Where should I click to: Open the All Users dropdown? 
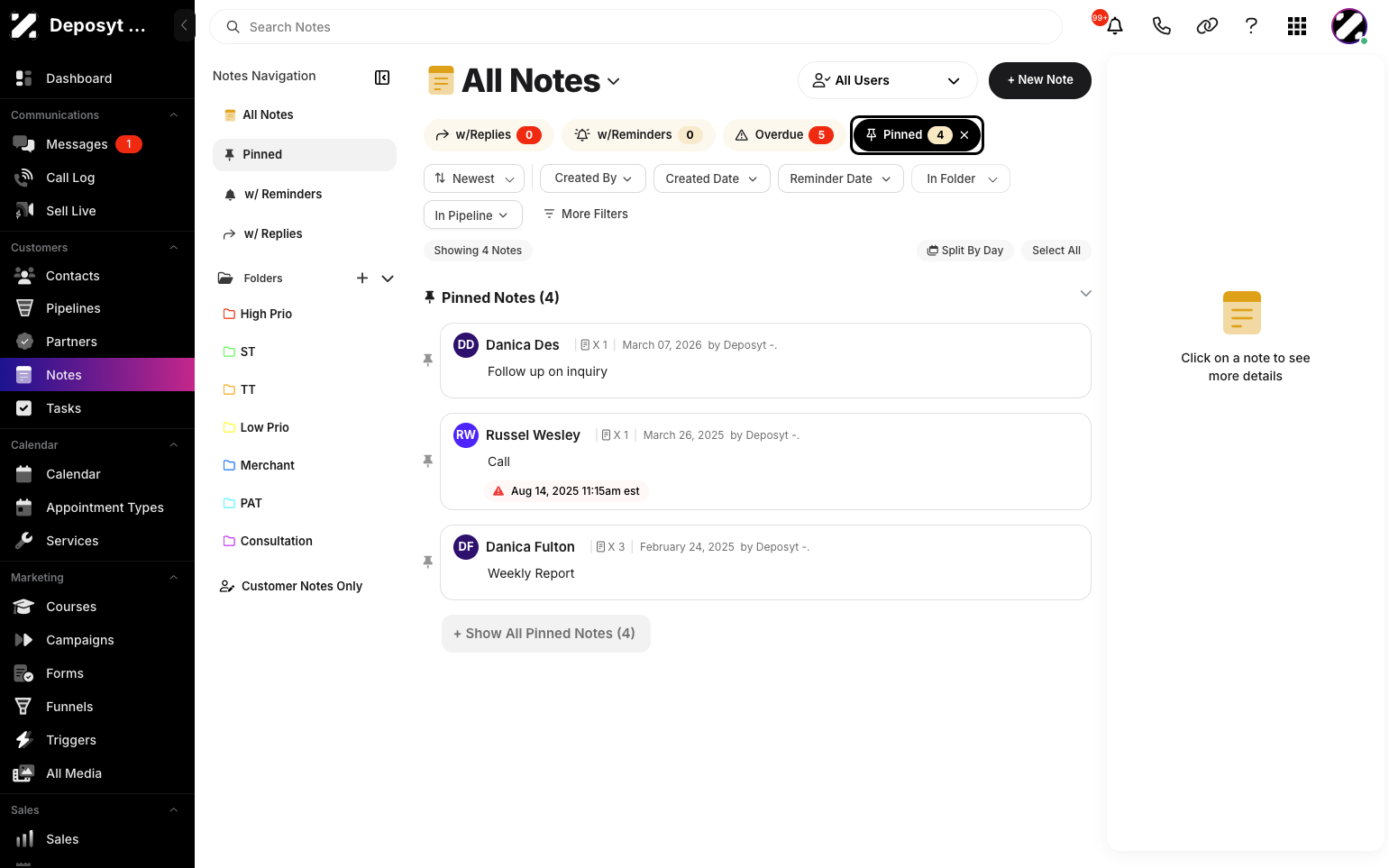(x=887, y=80)
